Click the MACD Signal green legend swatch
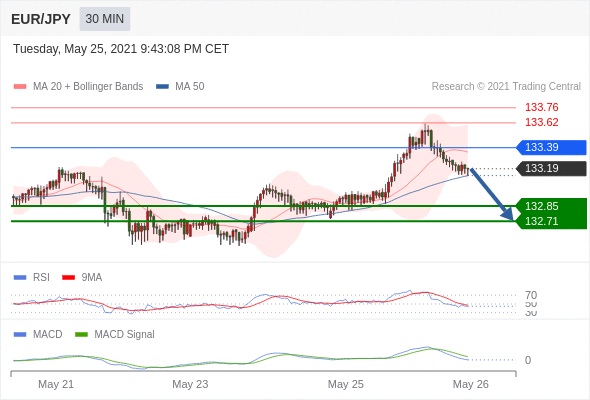This screenshot has height=400, width=590. (81, 335)
